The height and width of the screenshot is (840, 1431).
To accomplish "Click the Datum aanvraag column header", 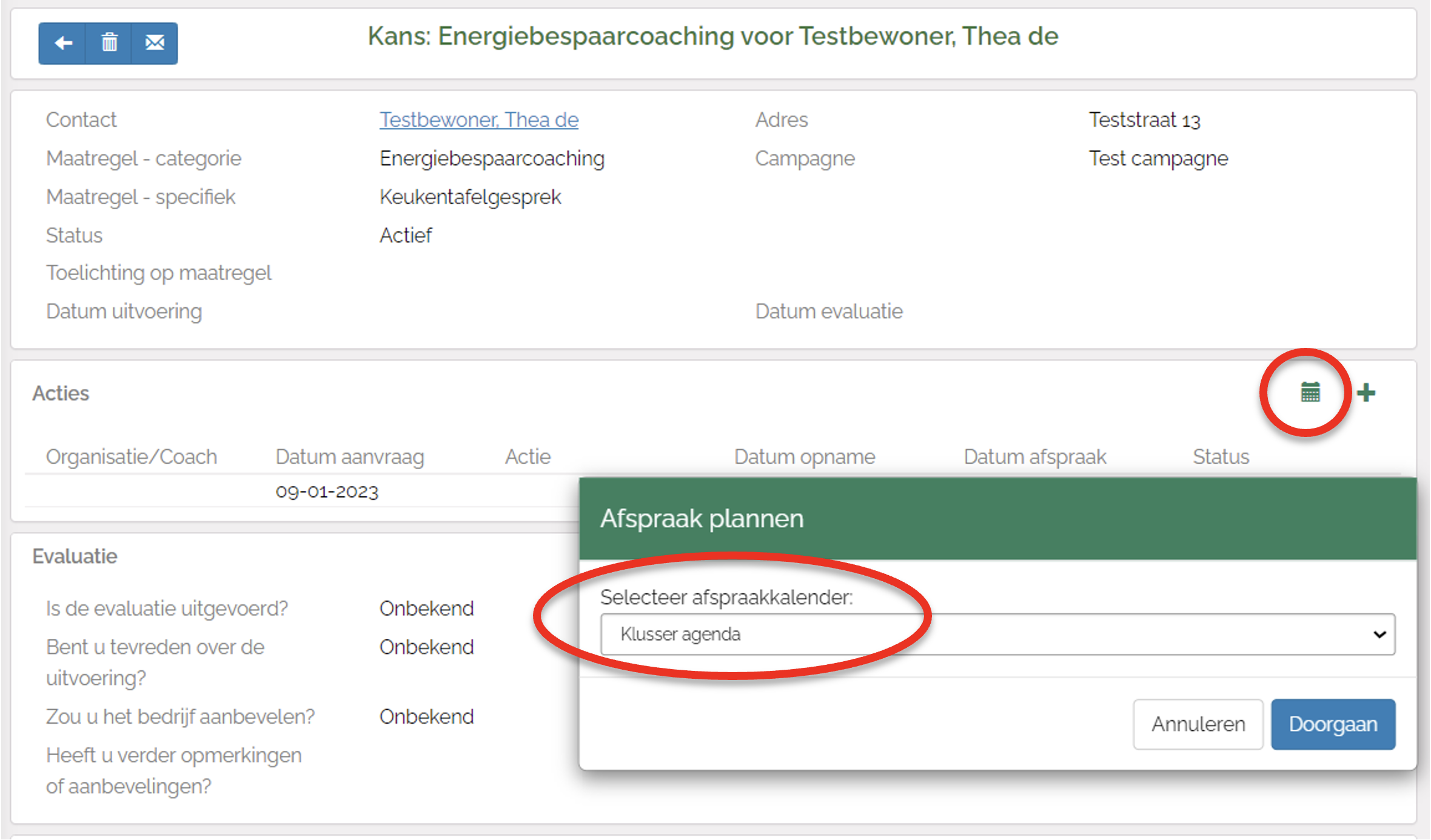I will point(349,457).
